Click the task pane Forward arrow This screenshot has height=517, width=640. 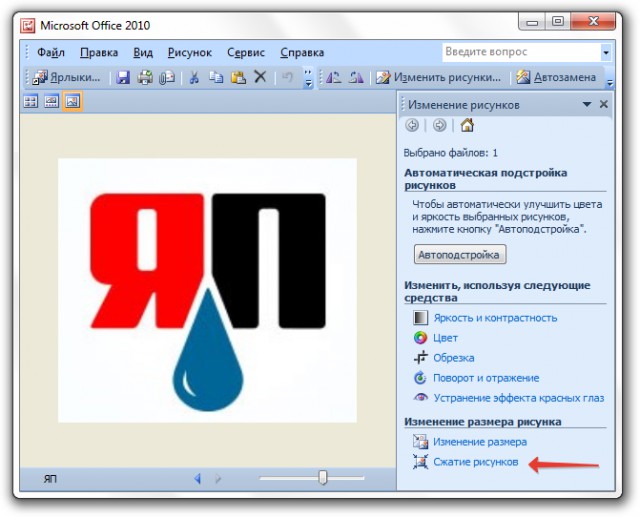click(x=439, y=125)
